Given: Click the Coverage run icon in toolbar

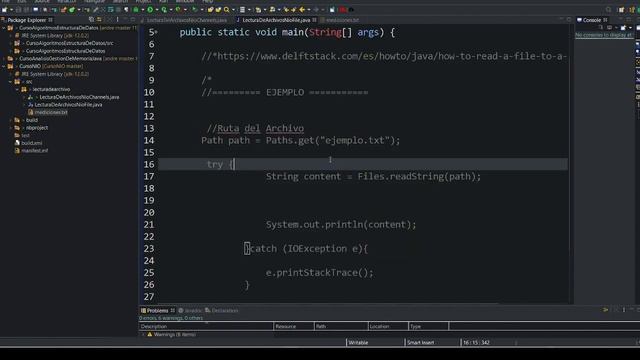Looking at the screenshot, I should (x=164, y=9).
